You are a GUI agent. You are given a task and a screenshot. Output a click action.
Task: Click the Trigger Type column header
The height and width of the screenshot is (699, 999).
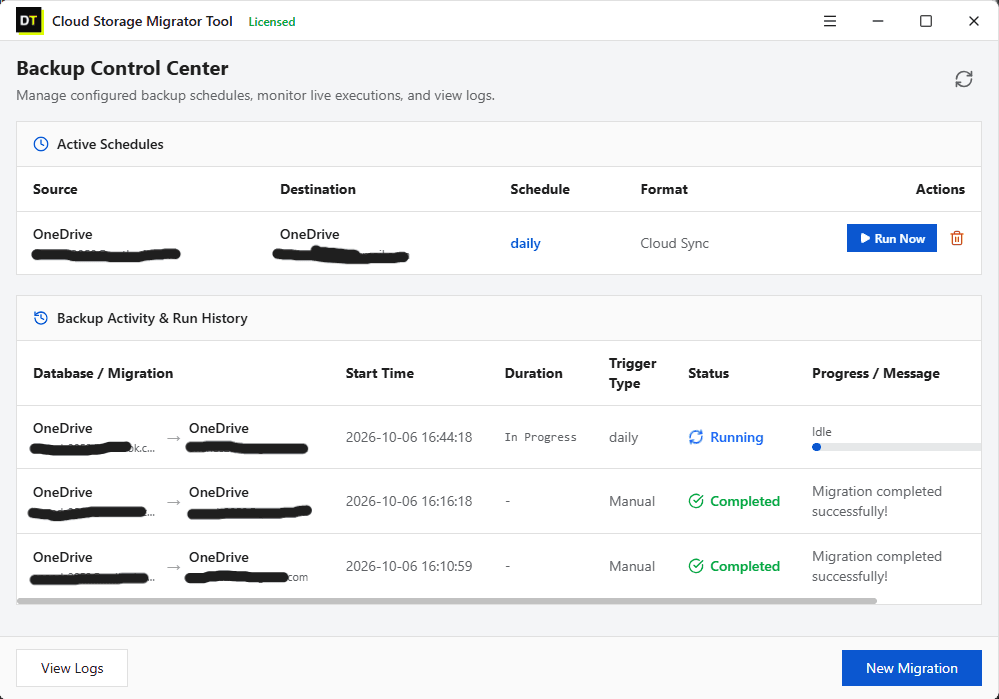pyautogui.click(x=632, y=373)
